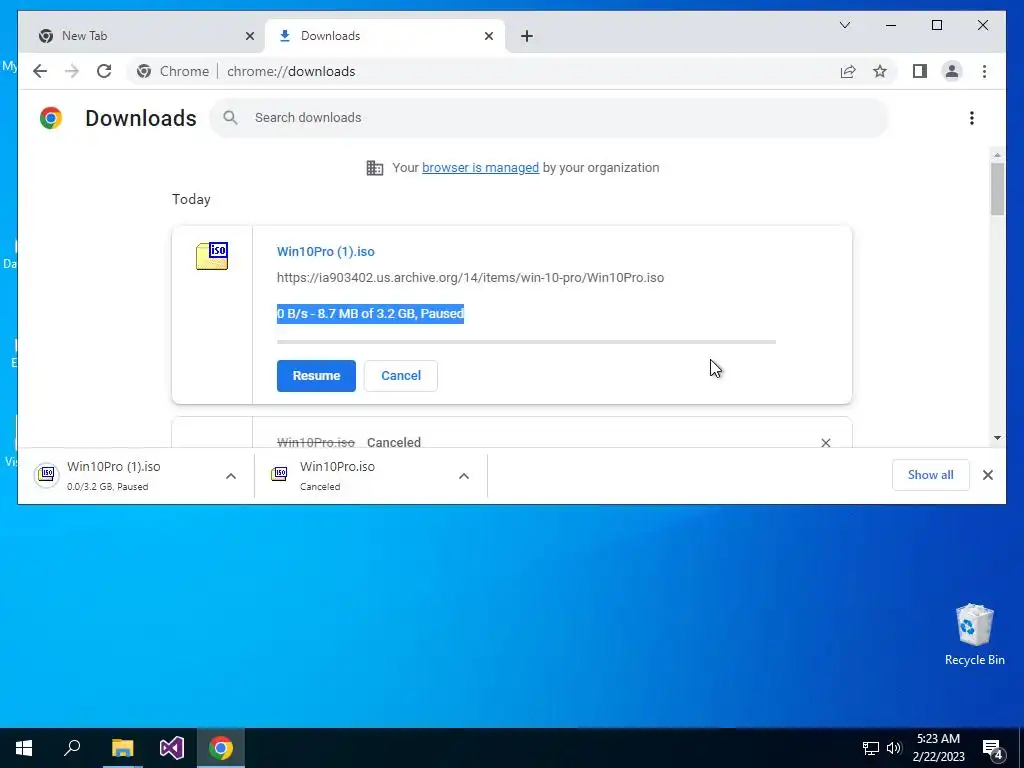Open Downloads page more actions menu
Screen dimensions: 1024x768
(972, 118)
